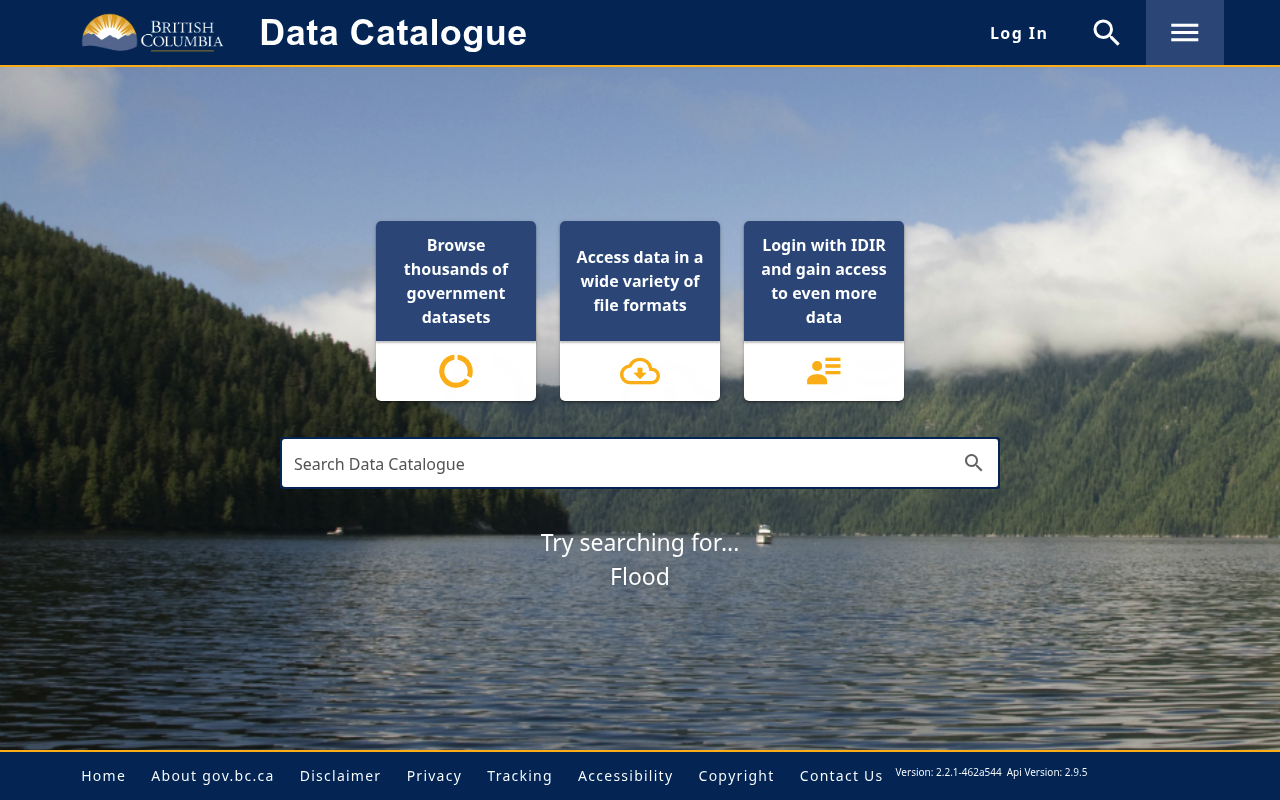Click the British Columbia logo
1280x800 pixels.
153,33
